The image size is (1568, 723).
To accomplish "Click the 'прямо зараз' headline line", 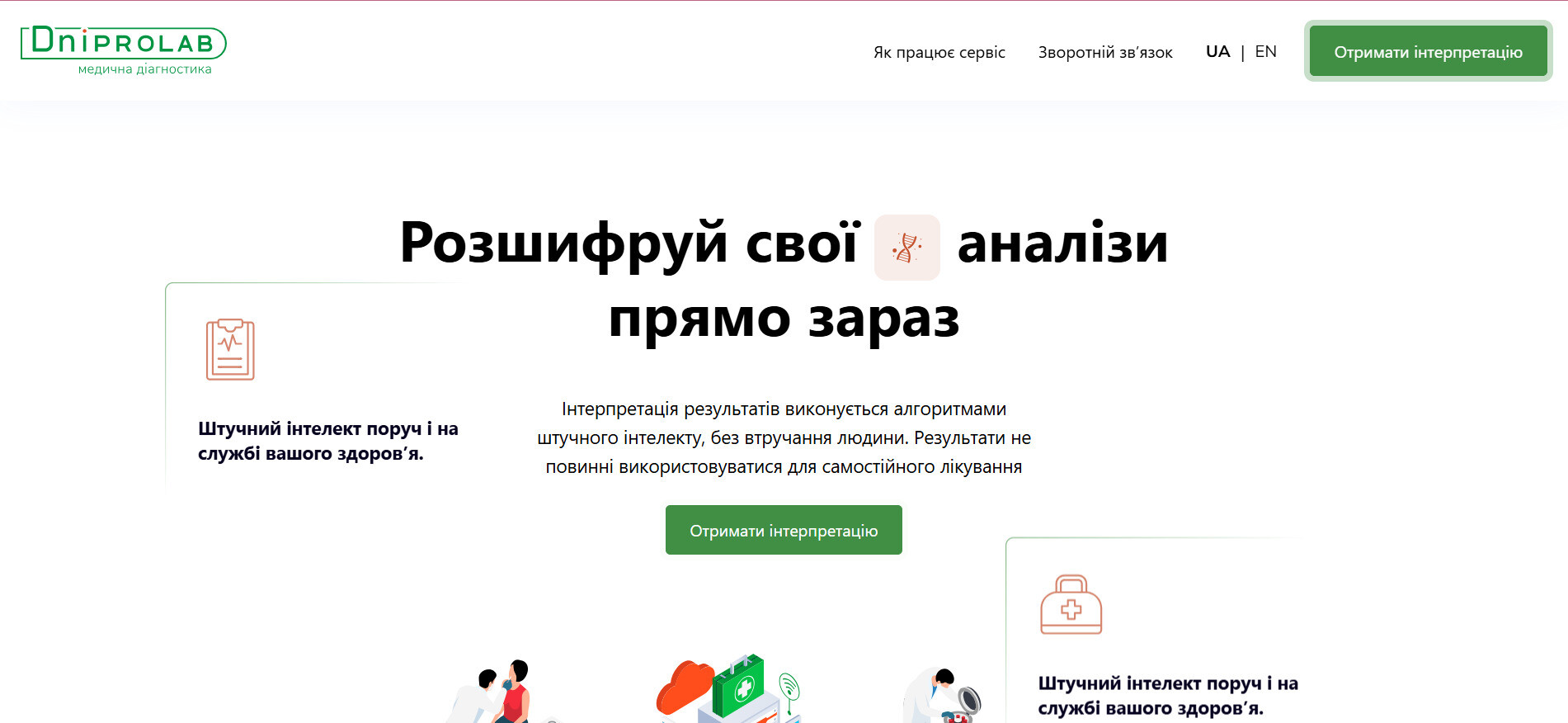I will tap(784, 319).
